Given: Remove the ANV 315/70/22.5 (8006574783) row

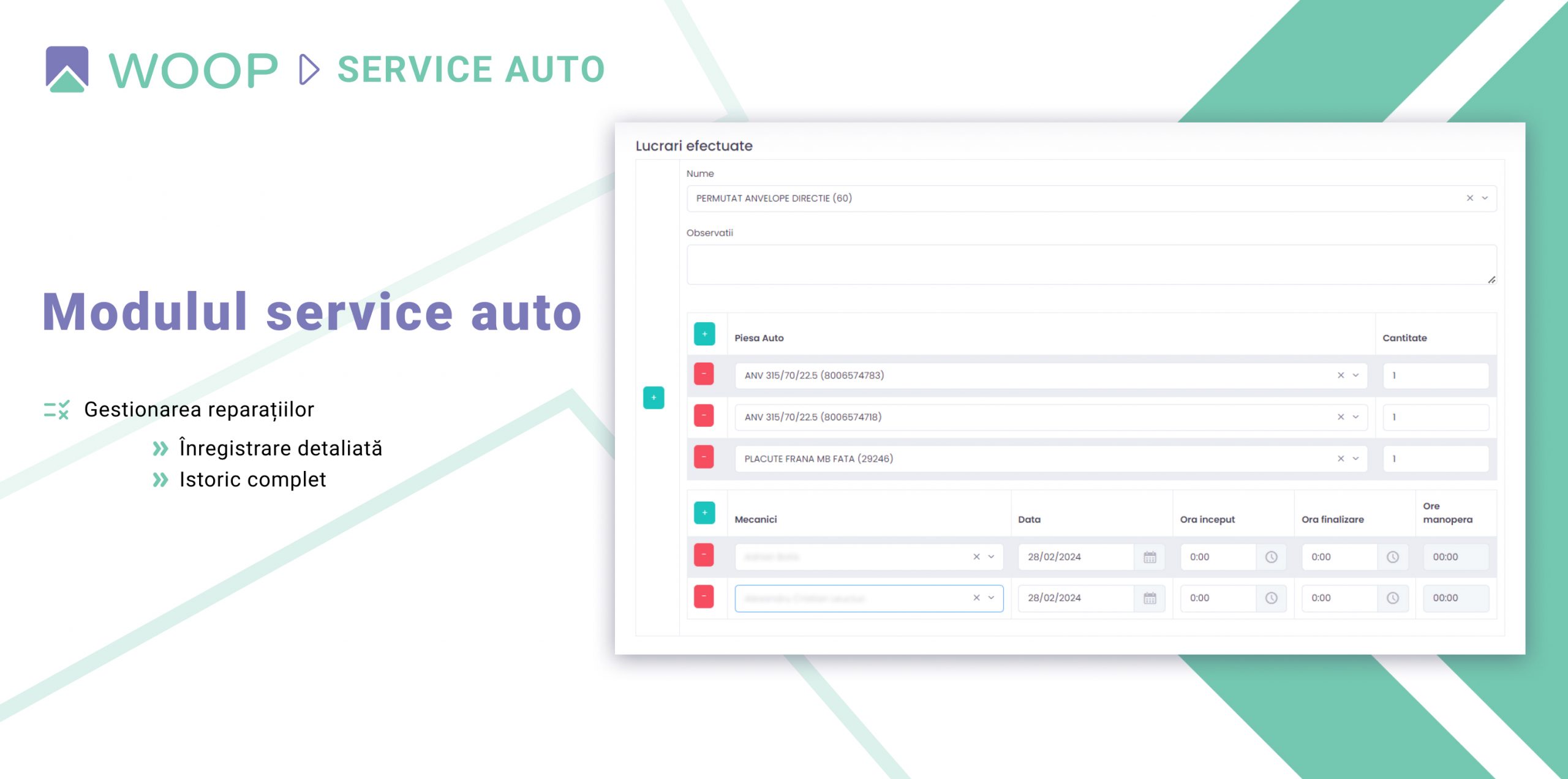Looking at the screenshot, I should coord(704,374).
